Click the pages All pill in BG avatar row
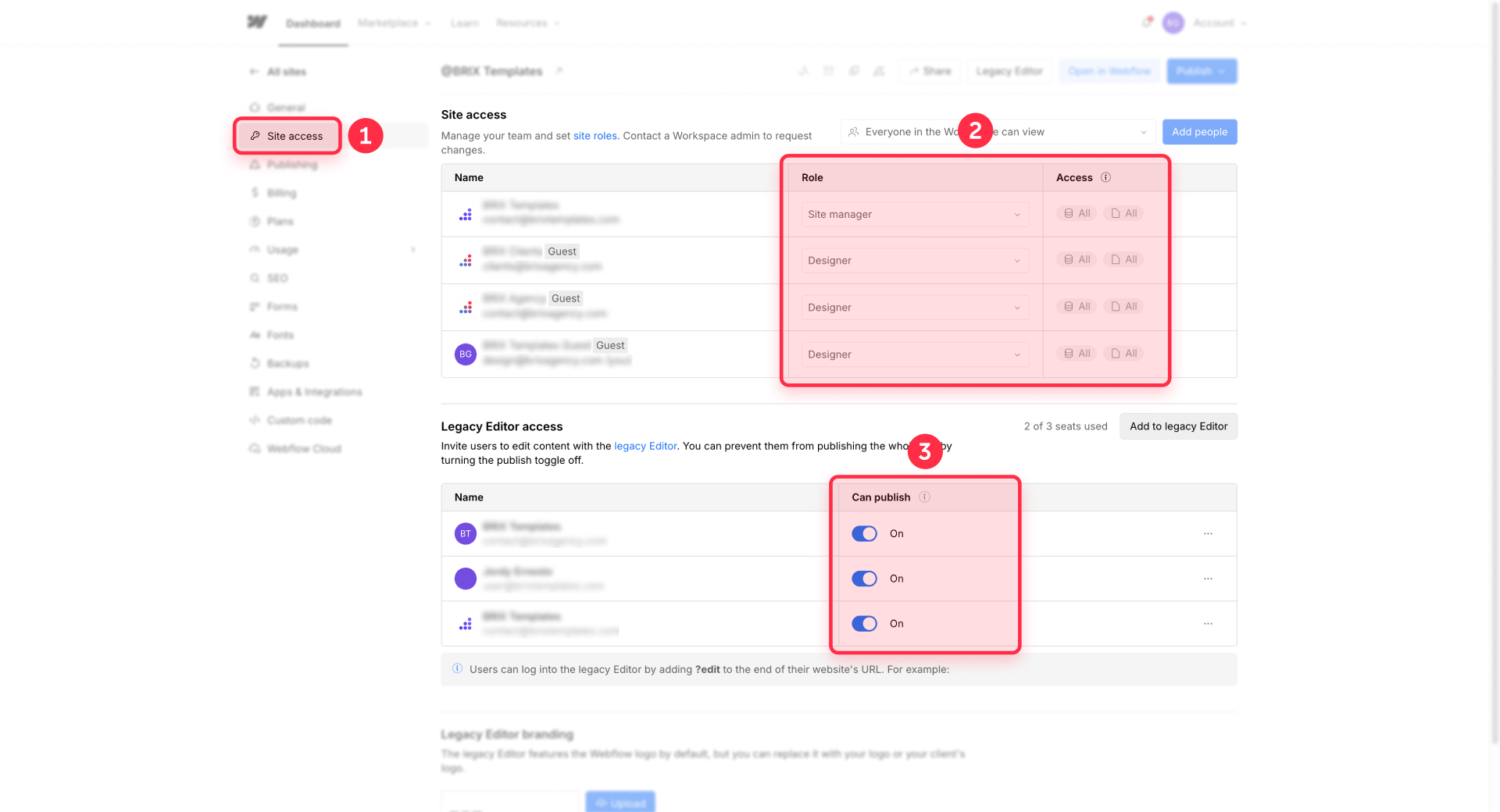1500x812 pixels. (1123, 354)
